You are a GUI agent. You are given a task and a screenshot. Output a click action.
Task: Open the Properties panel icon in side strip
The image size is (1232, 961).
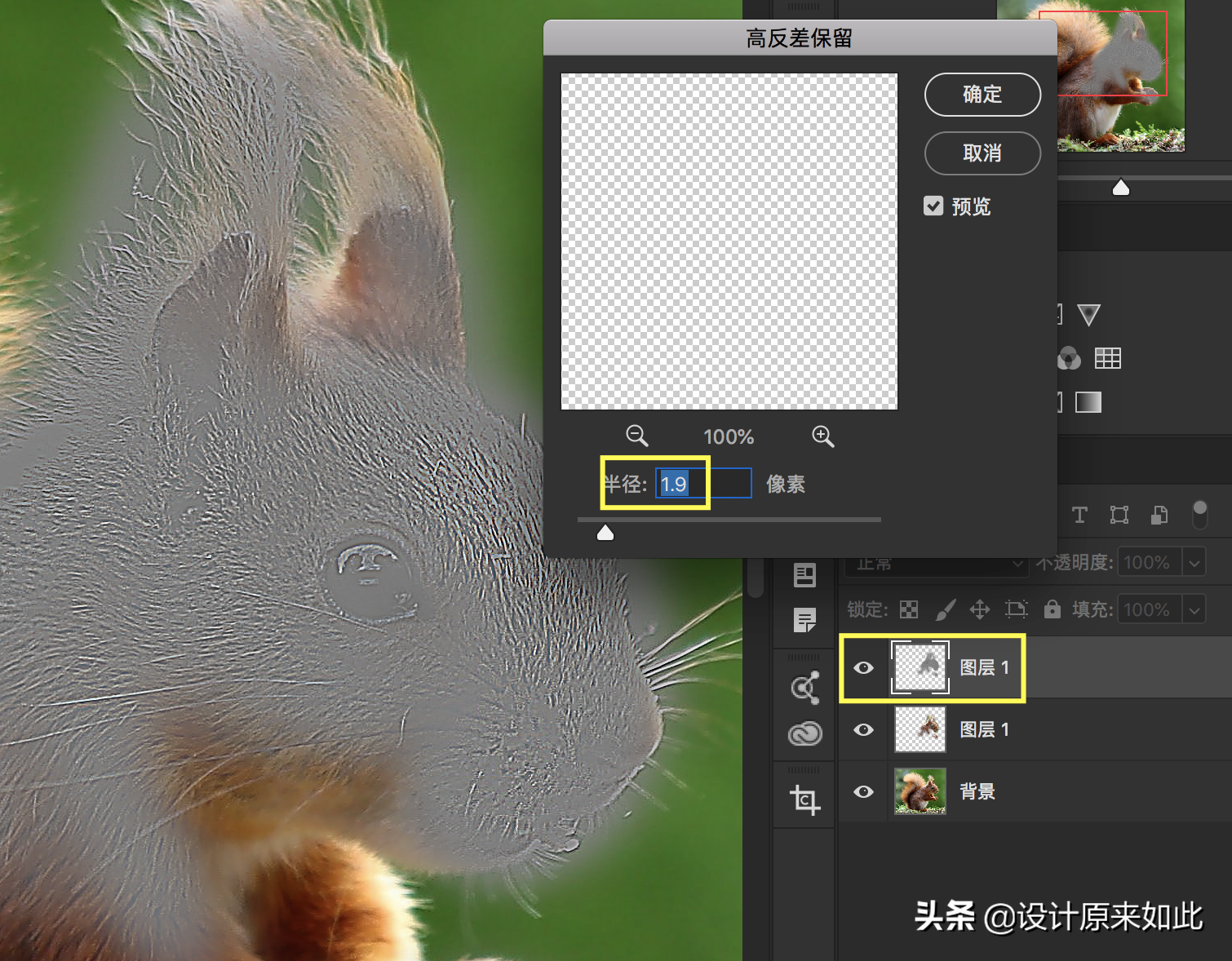(804, 575)
